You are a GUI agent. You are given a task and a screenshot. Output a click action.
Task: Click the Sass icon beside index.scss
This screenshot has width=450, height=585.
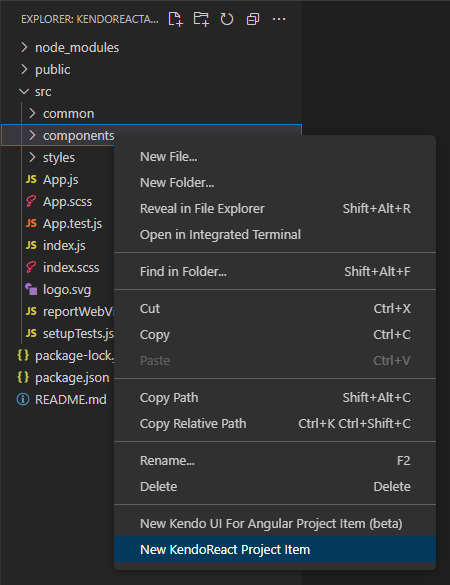click(x=31, y=267)
